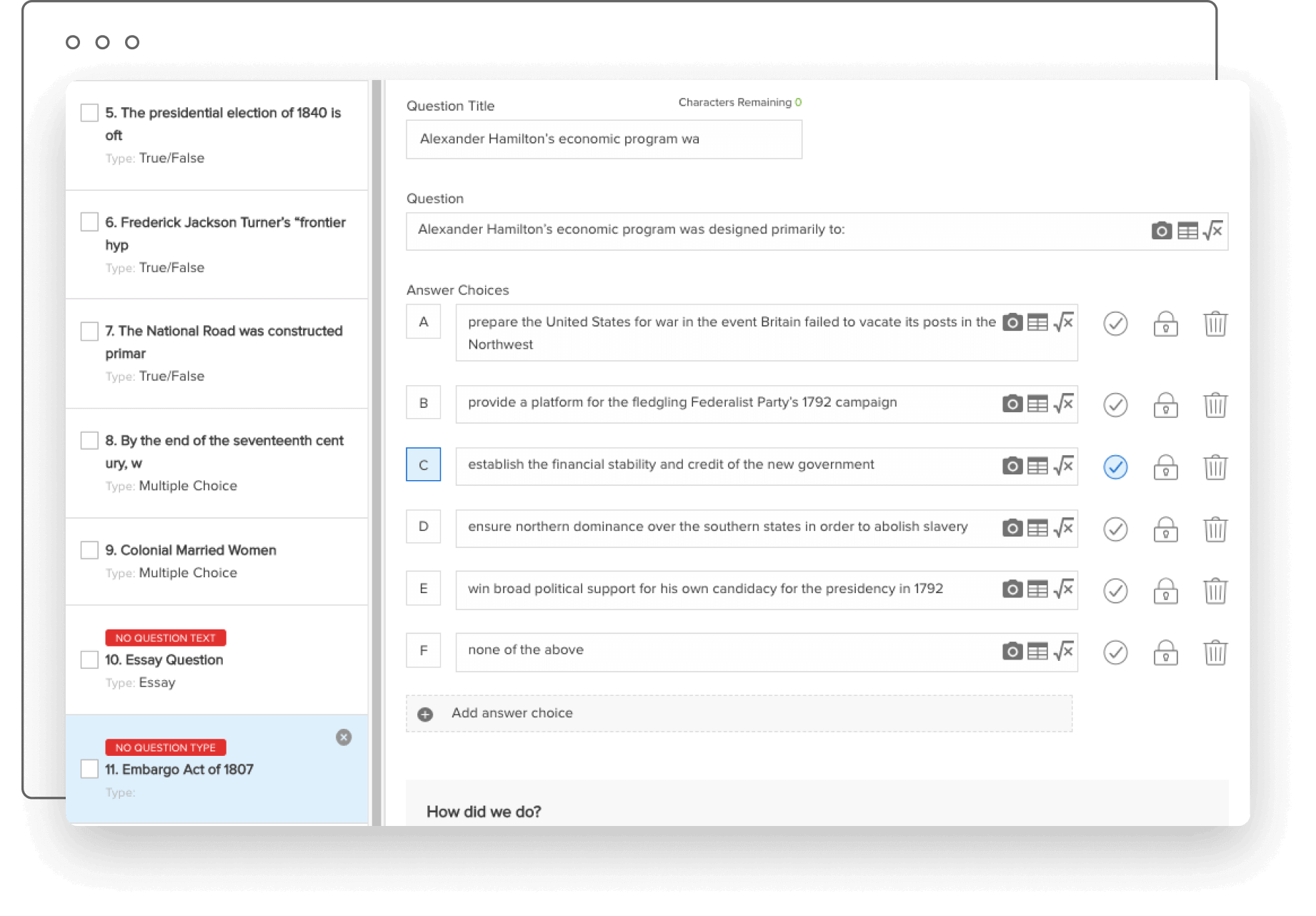
Task: Open equation editor for answer choice A
Action: pos(1064,322)
